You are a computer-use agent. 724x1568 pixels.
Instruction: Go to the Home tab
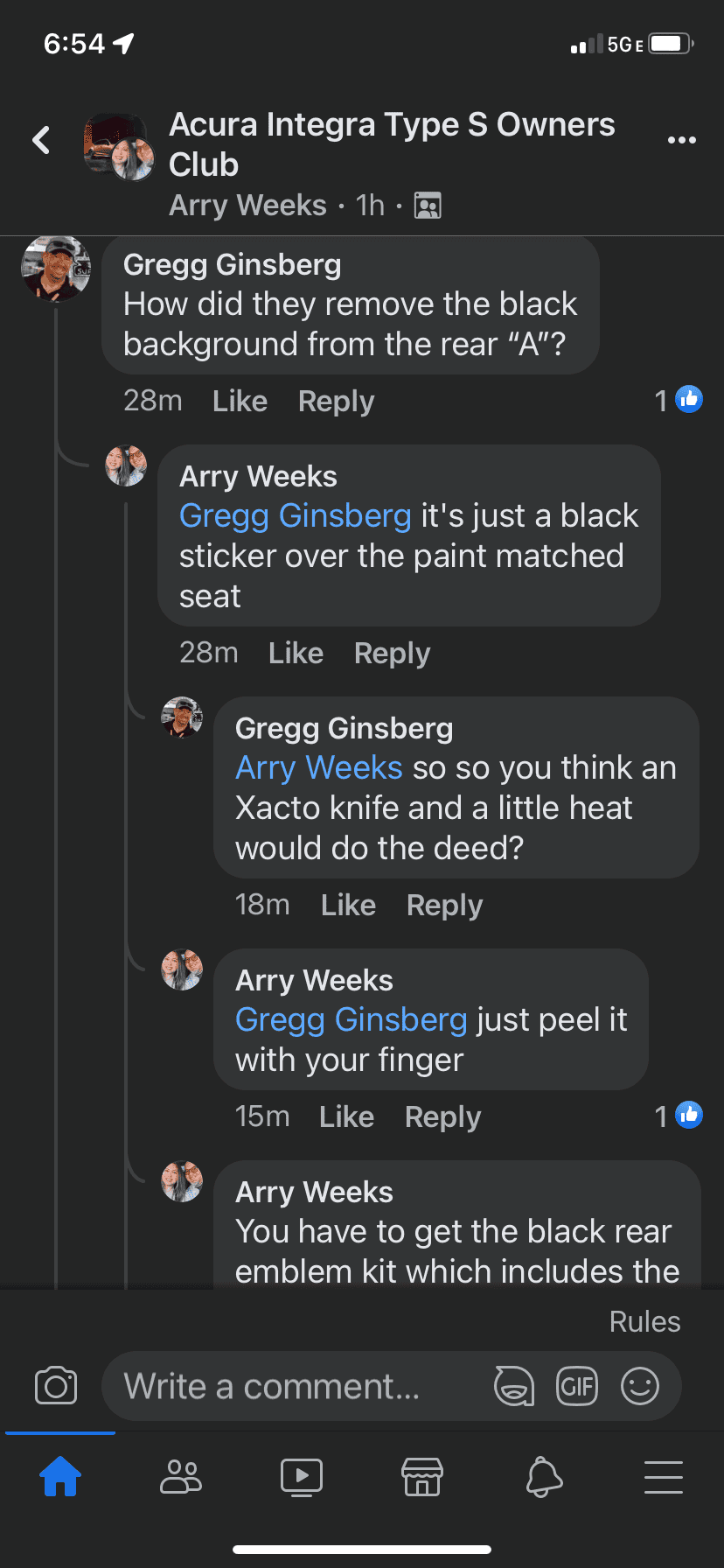pyautogui.click(x=60, y=1477)
